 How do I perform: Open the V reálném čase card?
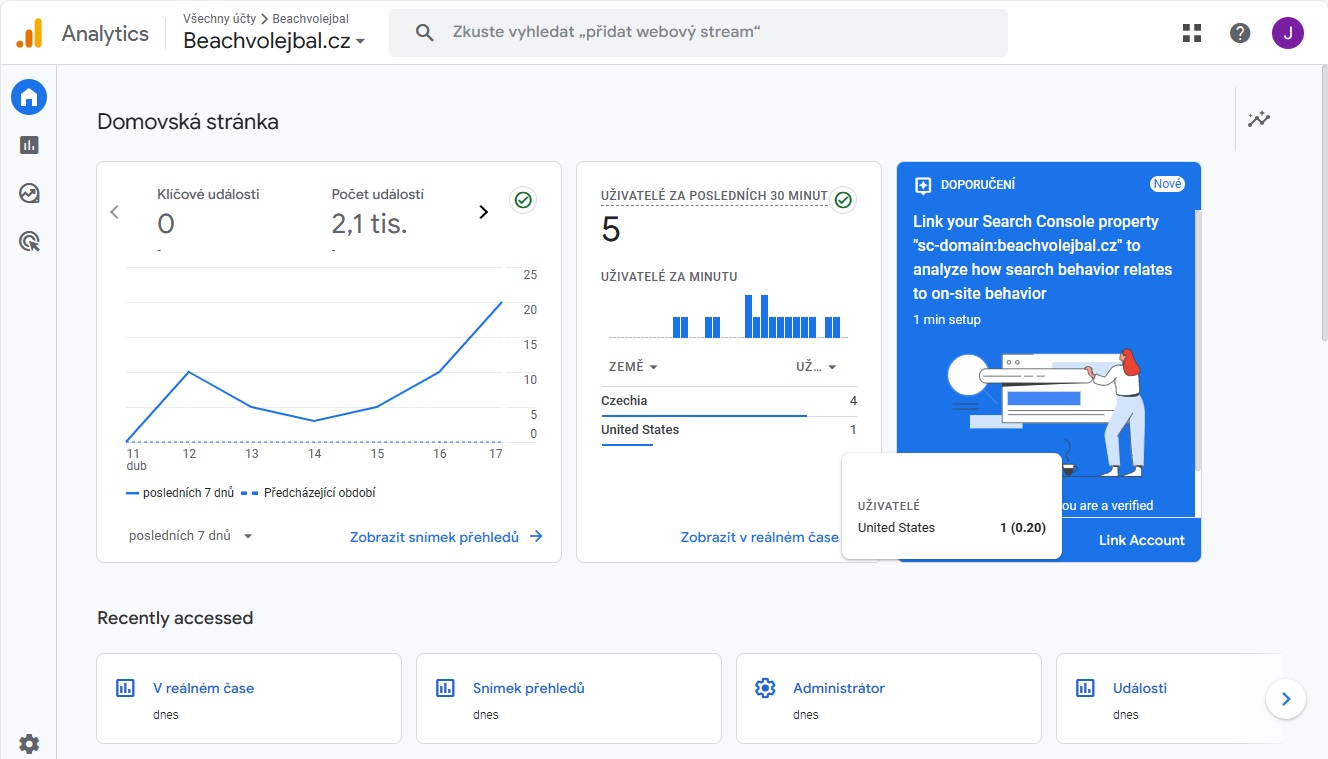(x=249, y=699)
